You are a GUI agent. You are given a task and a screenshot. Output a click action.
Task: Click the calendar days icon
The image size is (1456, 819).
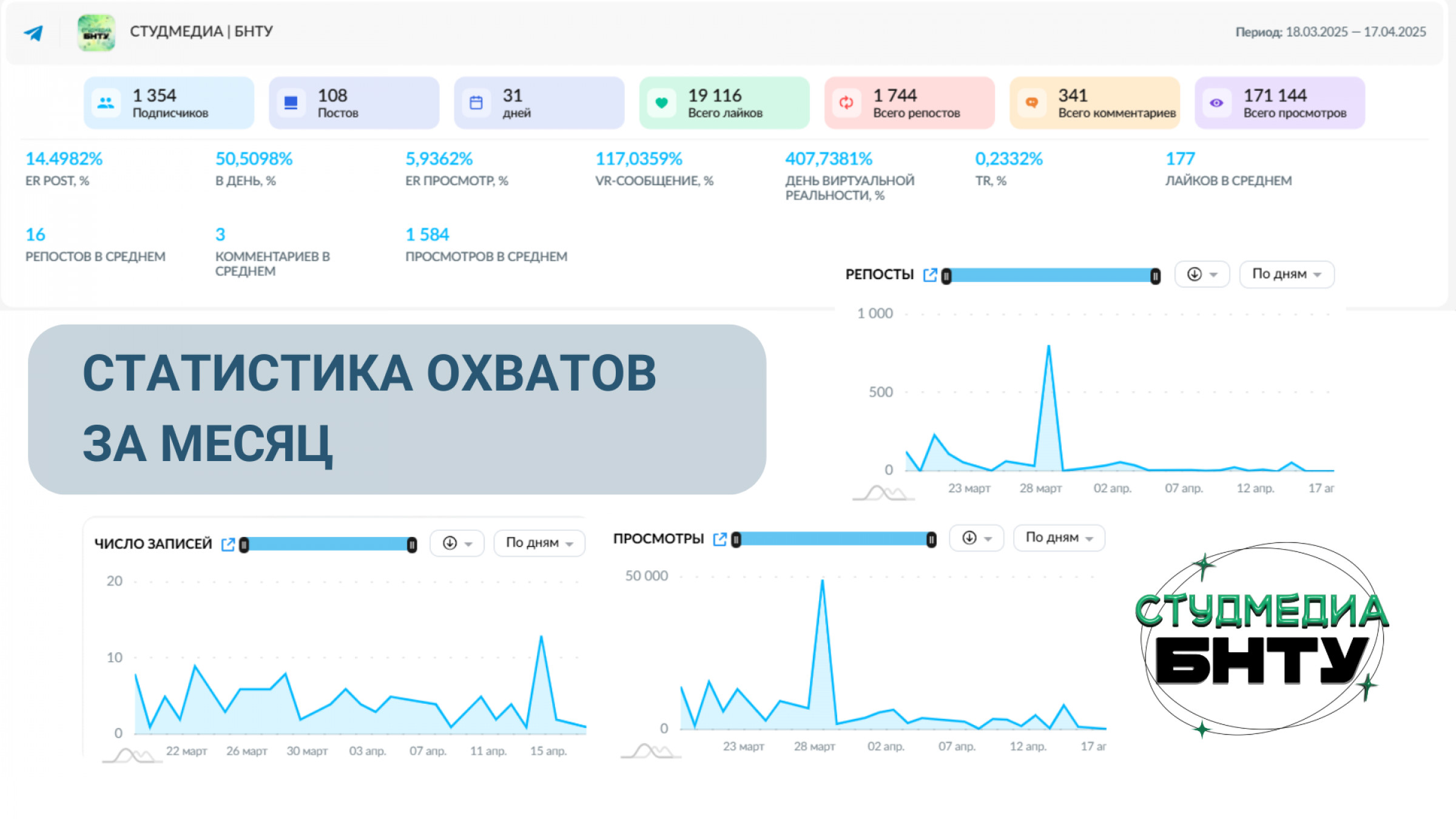(476, 103)
